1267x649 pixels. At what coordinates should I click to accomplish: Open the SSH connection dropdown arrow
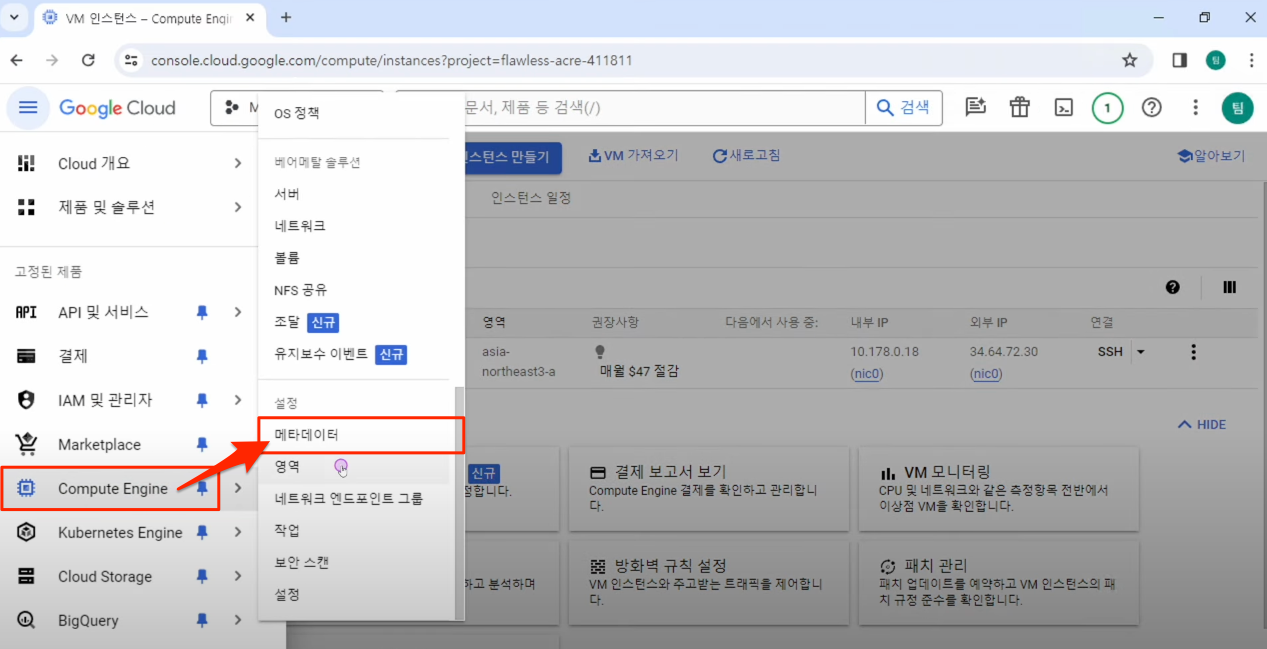(x=1140, y=352)
